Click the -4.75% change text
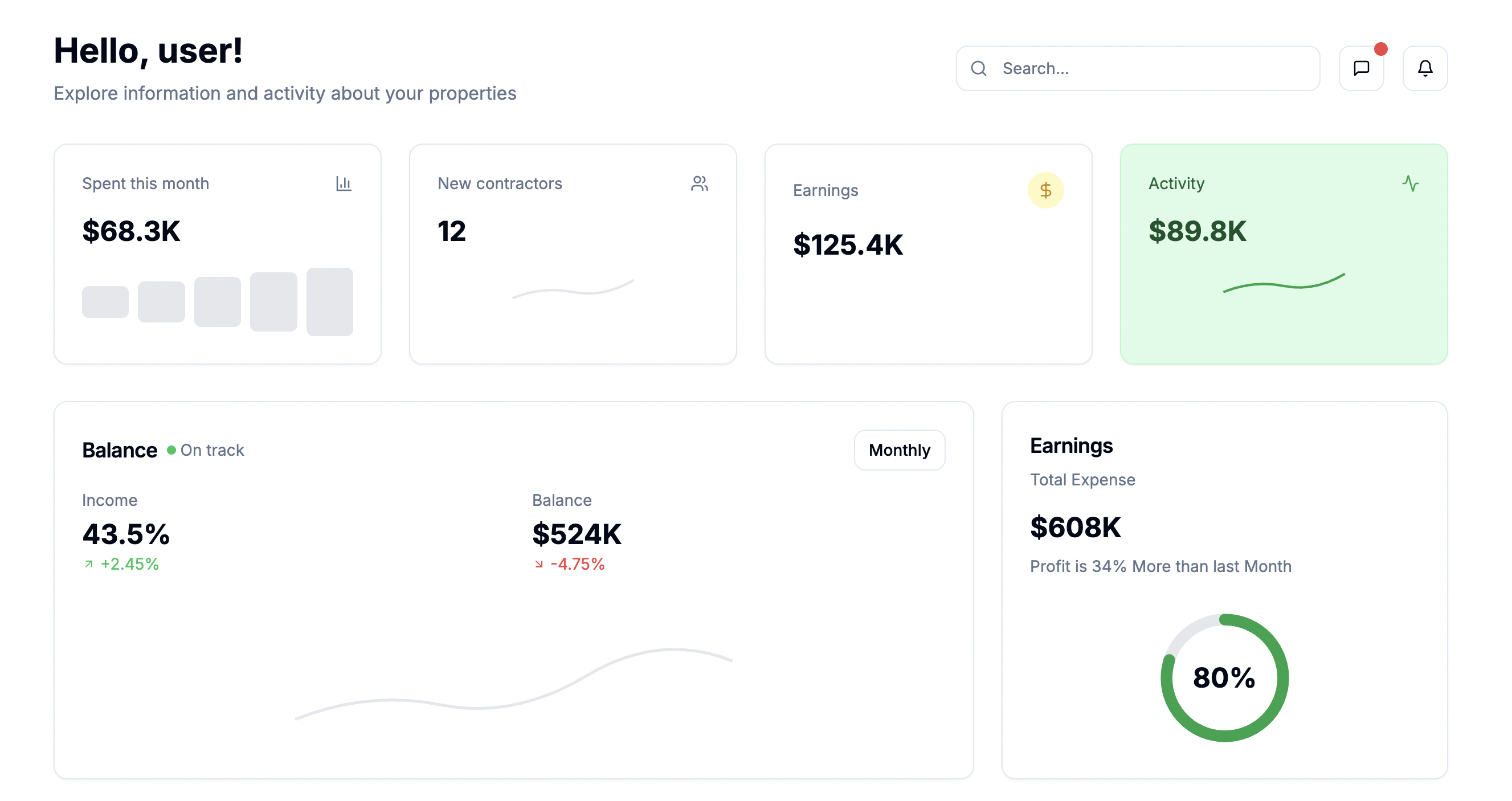This screenshot has width=1512, height=801. click(578, 564)
